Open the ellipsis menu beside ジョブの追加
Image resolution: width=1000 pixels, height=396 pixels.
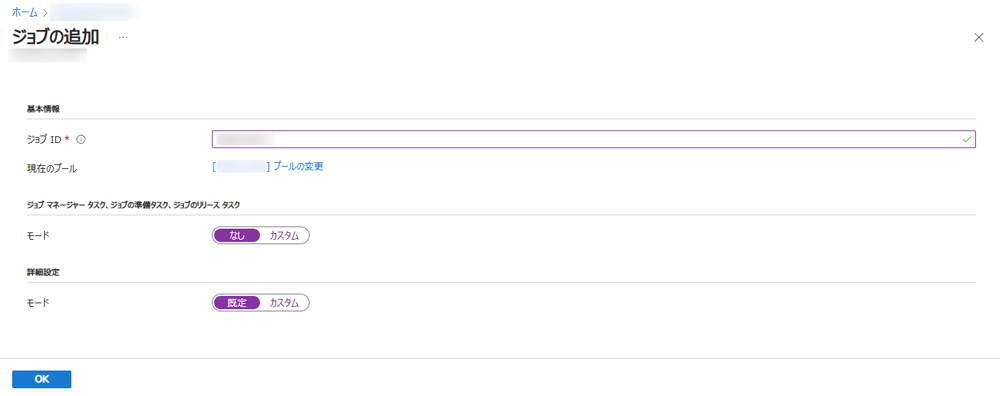click(123, 38)
